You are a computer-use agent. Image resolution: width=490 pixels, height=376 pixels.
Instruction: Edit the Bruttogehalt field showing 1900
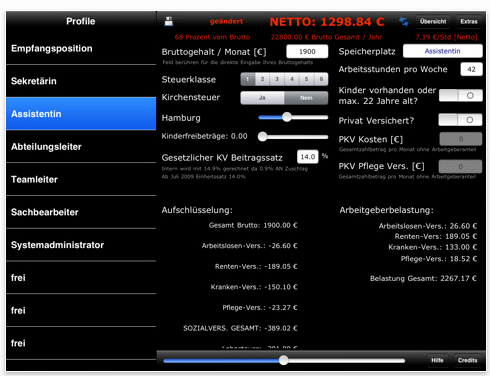click(x=307, y=52)
